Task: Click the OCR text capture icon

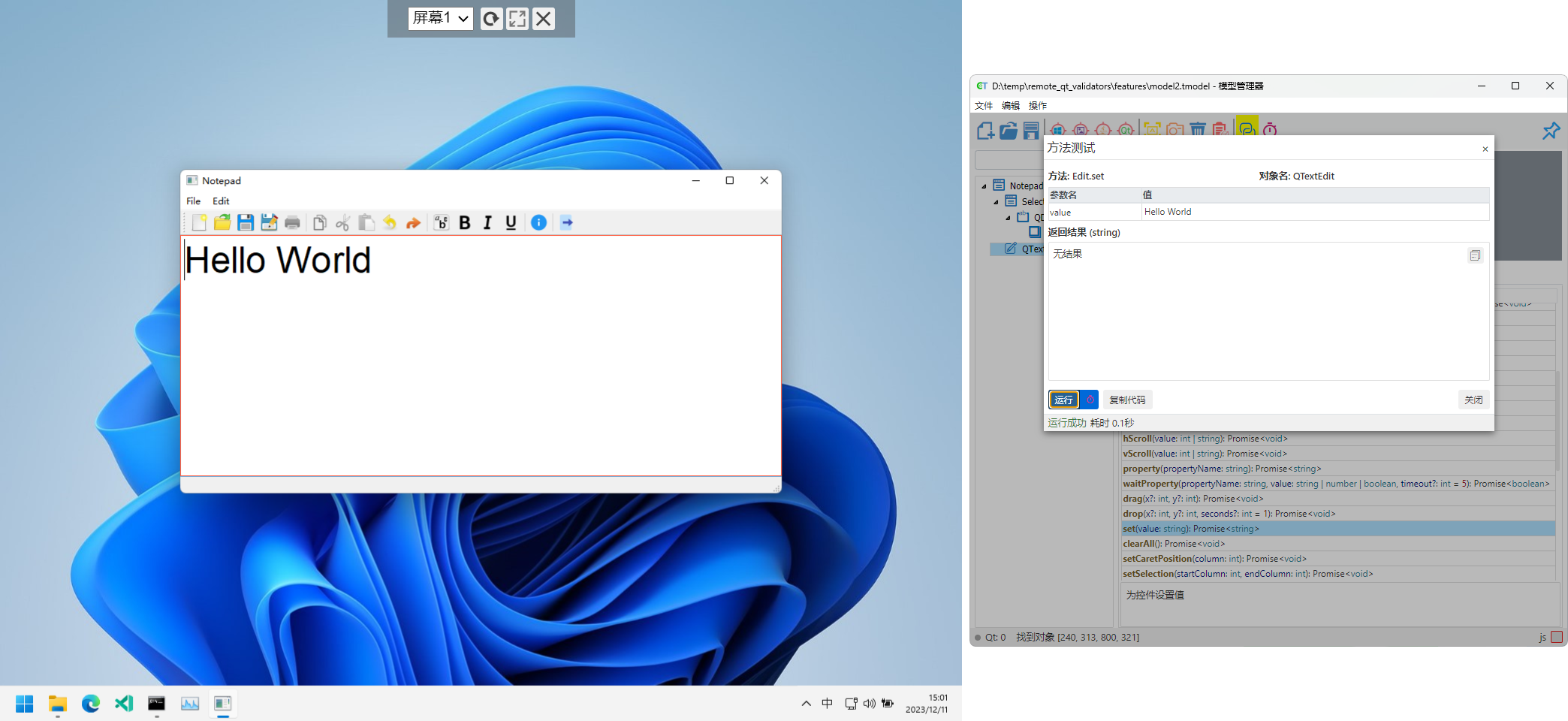Action: (1153, 130)
